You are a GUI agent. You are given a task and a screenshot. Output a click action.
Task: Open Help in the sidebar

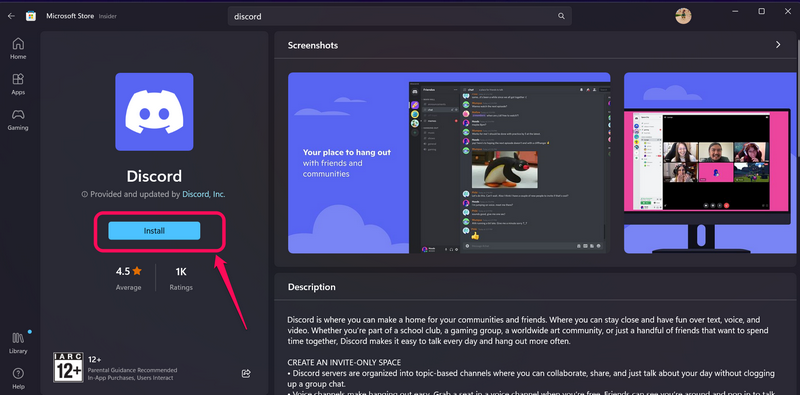point(18,378)
